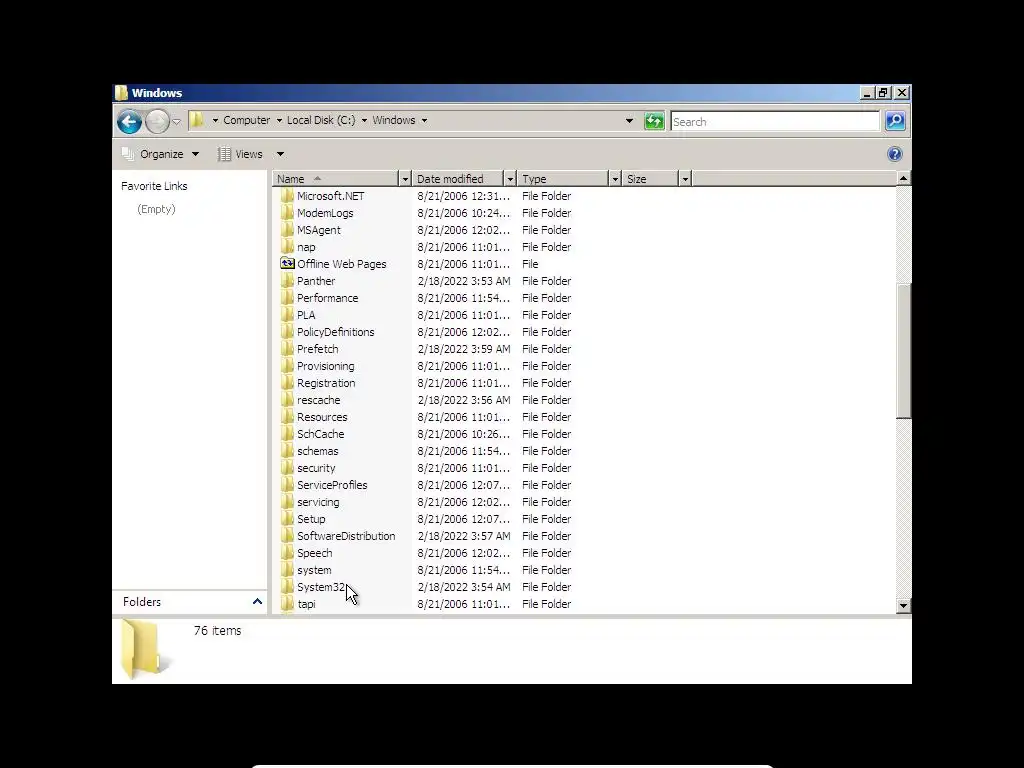Click the servicing folder name
This screenshot has height=768, width=1024.
[x=318, y=502]
